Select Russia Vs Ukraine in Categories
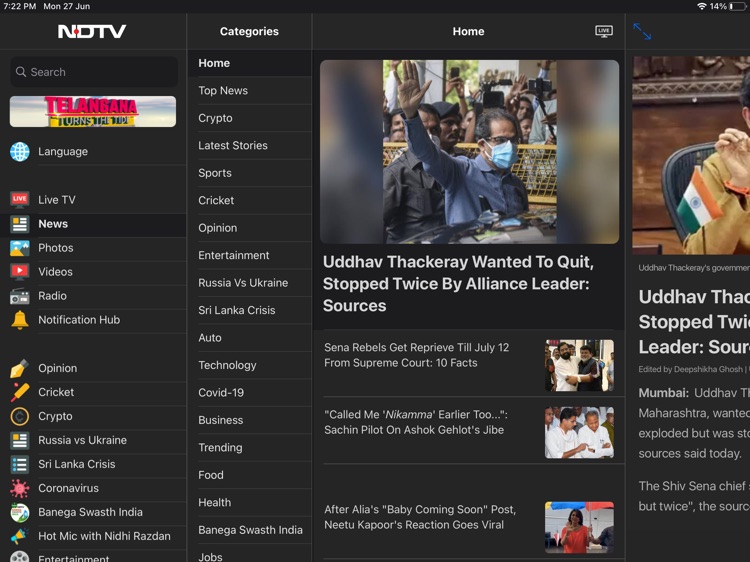750x562 pixels. tap(250, 283)
